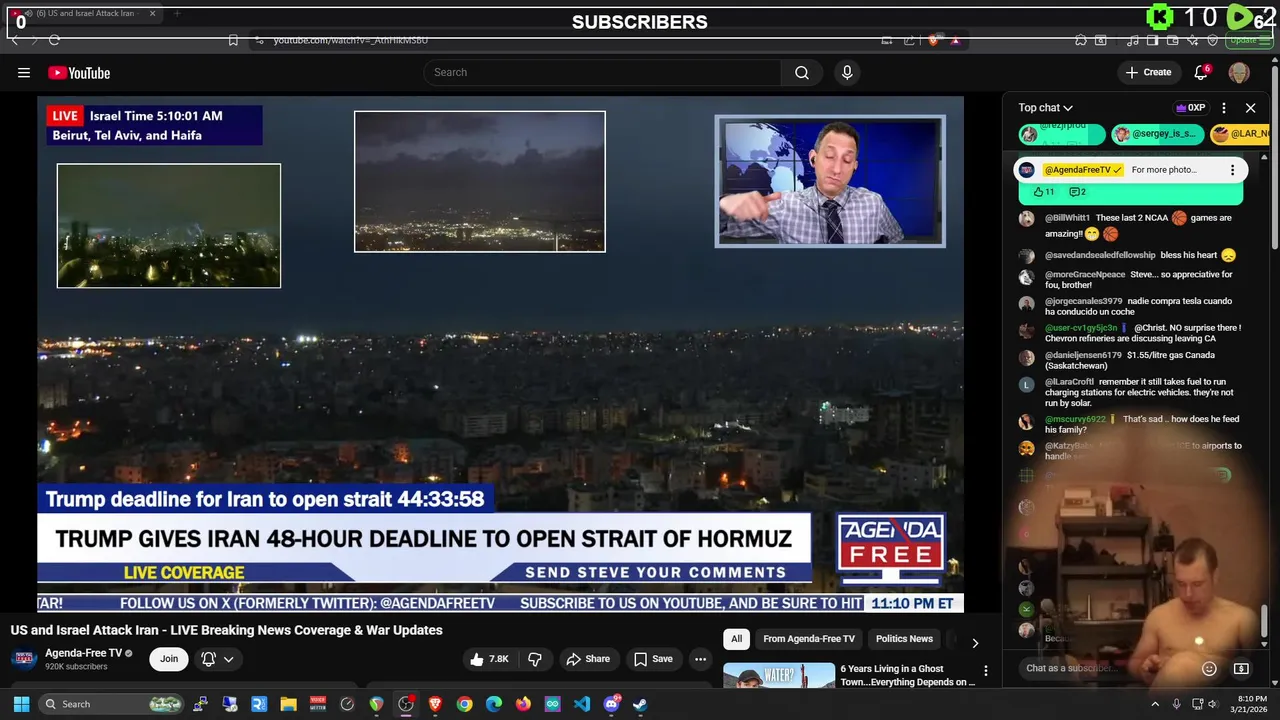1280x720 pixels.
Task: Open the account avatar menu
Action: [x=1239, y=72]
